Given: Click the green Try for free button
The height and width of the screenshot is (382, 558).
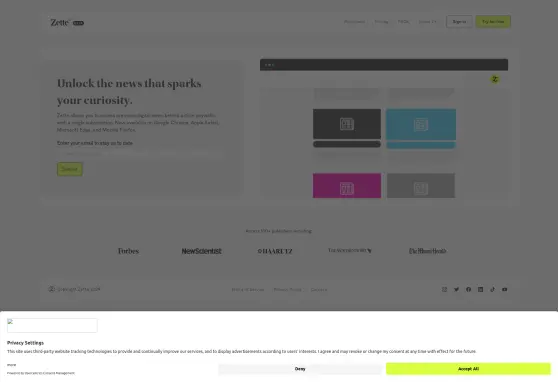Looking at the screenshot, I should click(493, 22).
